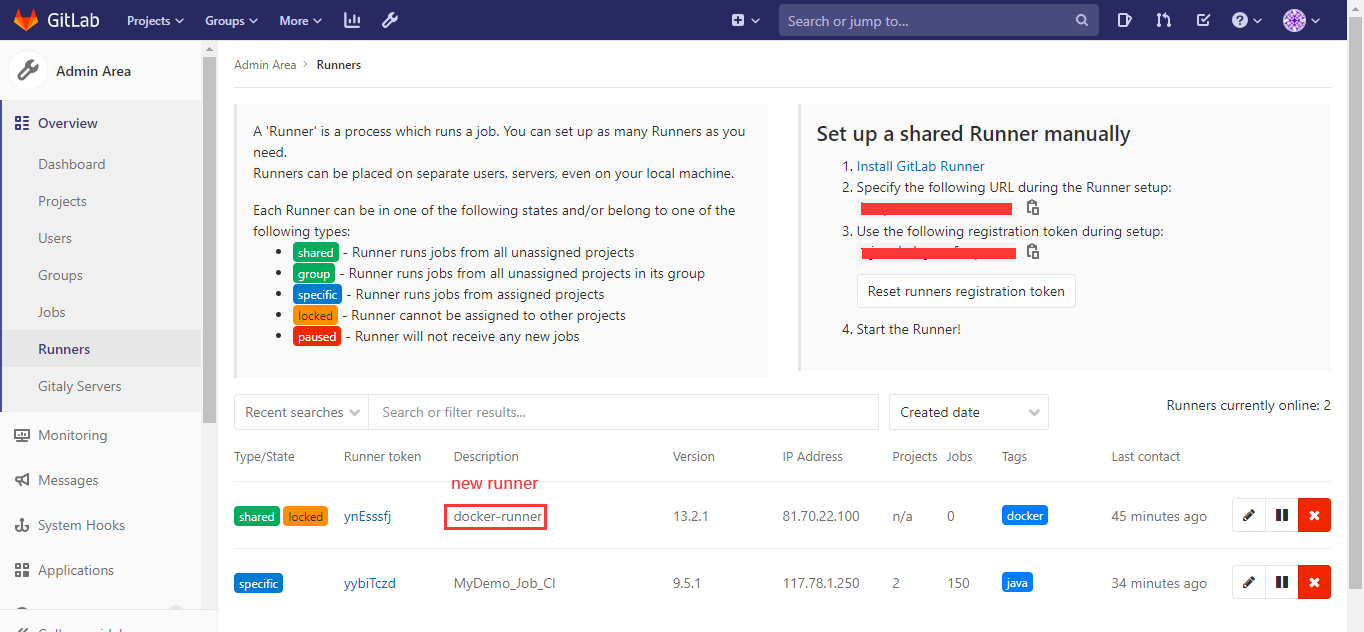Click Admin Area in the breadcrumb
1364x632 pixels.
click(x=265, y=65)
